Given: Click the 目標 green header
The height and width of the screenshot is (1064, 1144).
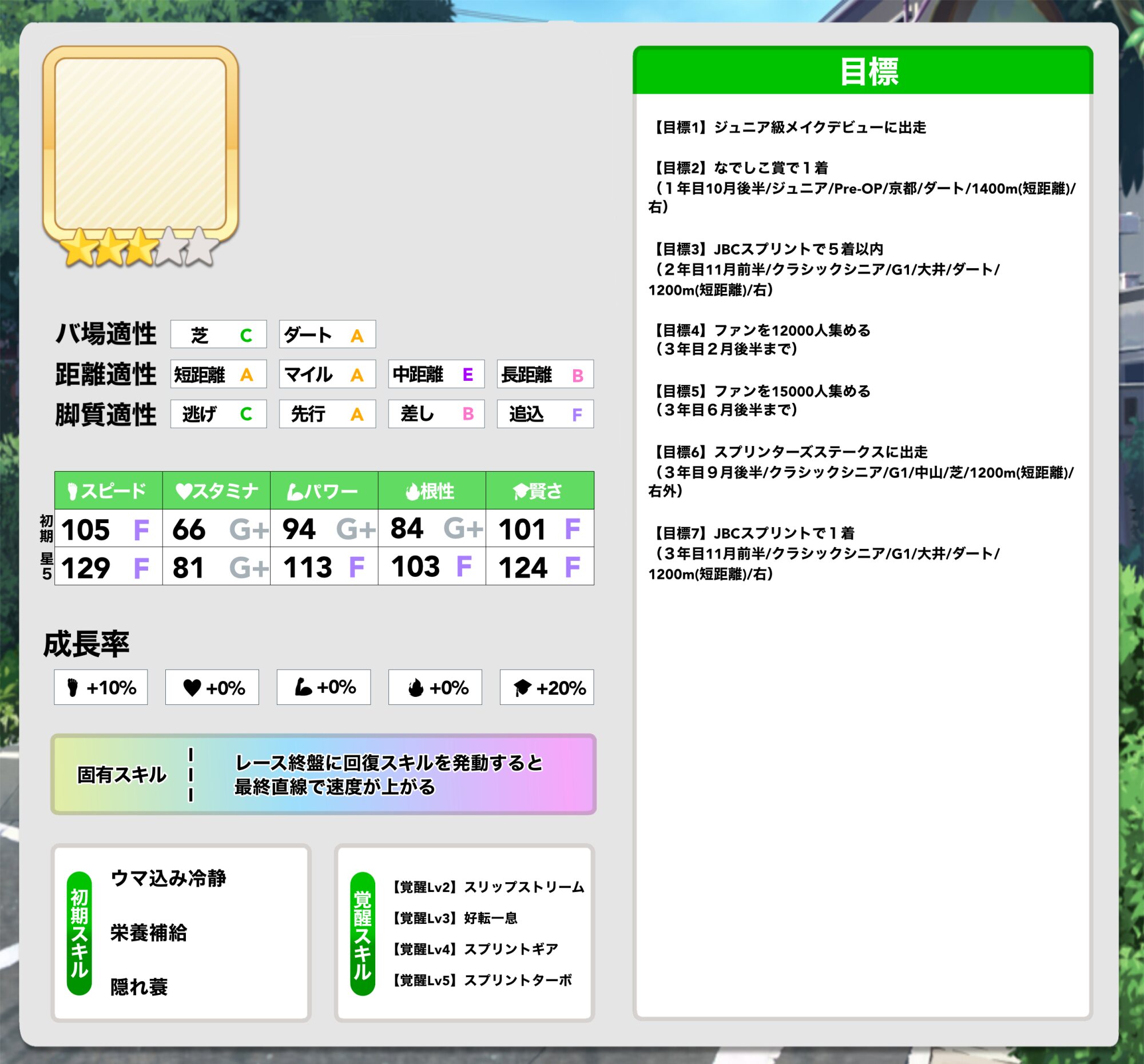Looking at the screenshot, I should click(863, 71).
